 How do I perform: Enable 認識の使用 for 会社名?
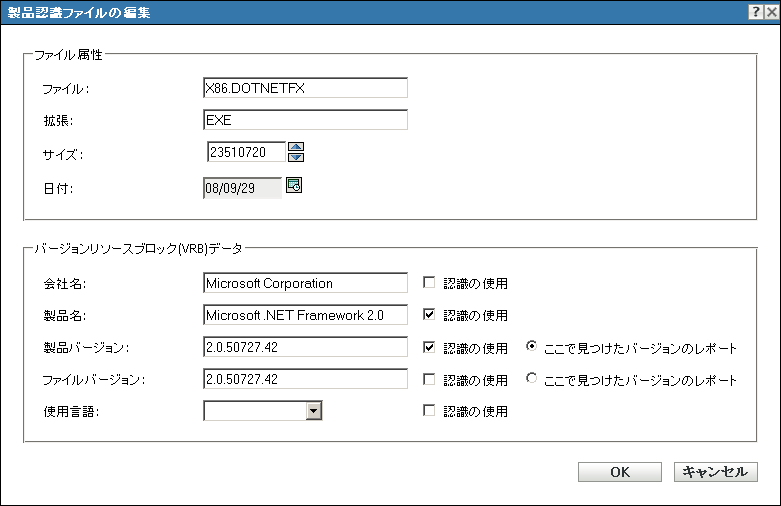coord(430,283)
